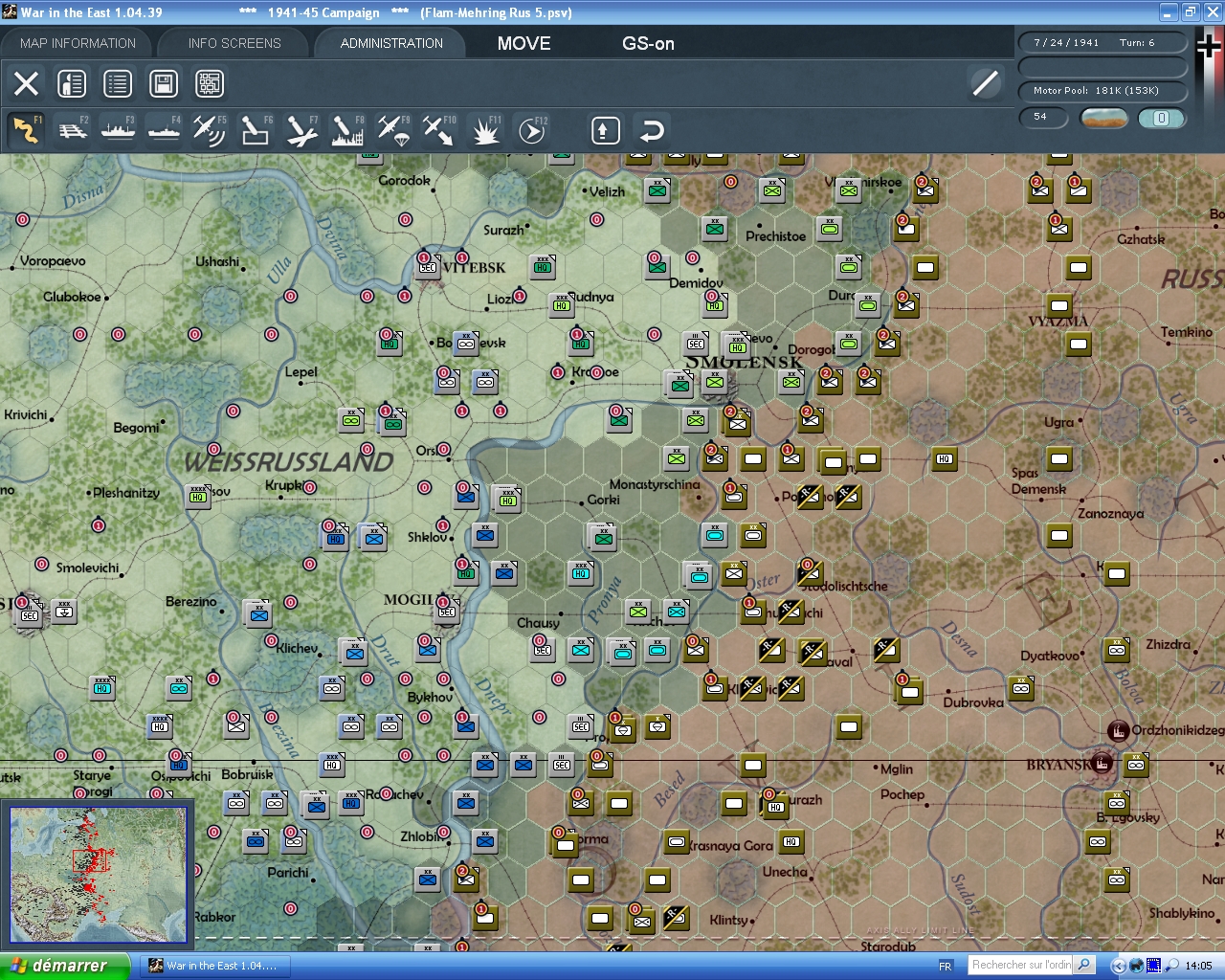Image resolution: width=1225 pixels, height=980 pixels.
Task: Click the minimap thumbnail of the front
Action: (x=98, y=873)
